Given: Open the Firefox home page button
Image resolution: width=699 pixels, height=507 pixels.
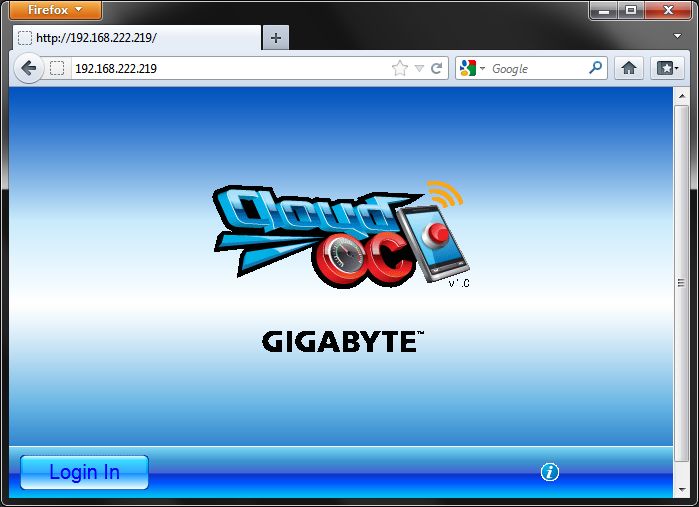Looking at the screenshot, I should [x=629, y=68].
